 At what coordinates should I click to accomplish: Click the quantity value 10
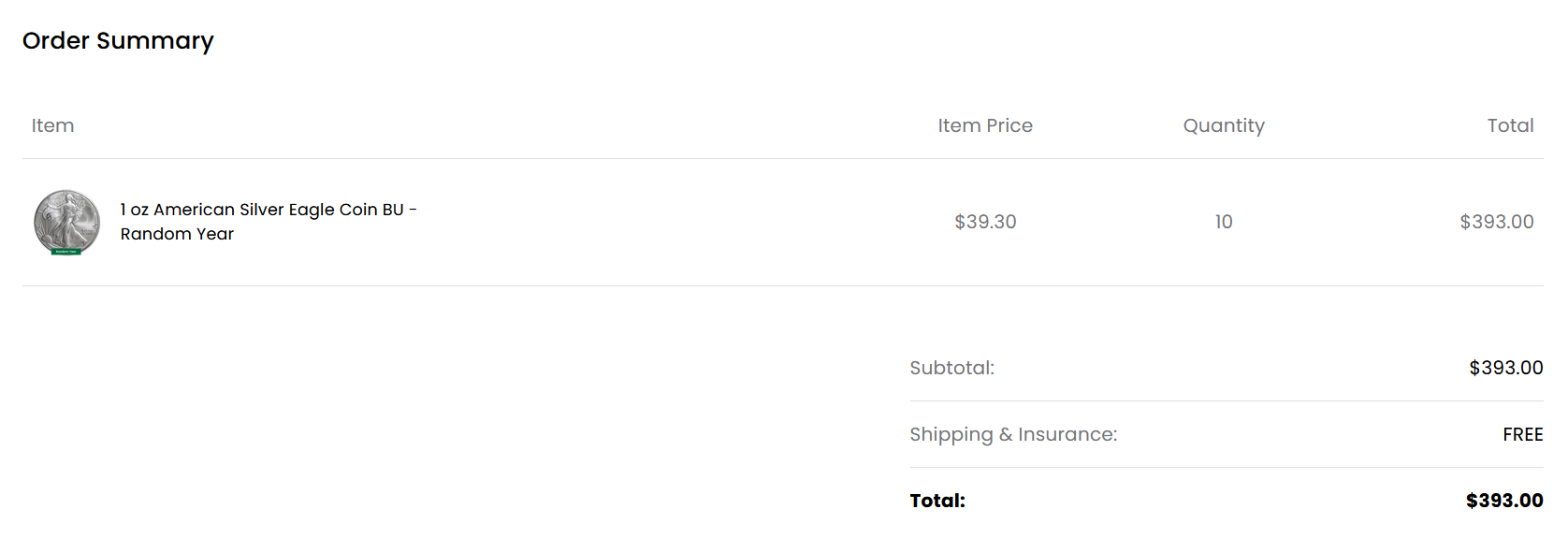(1224, 222)
